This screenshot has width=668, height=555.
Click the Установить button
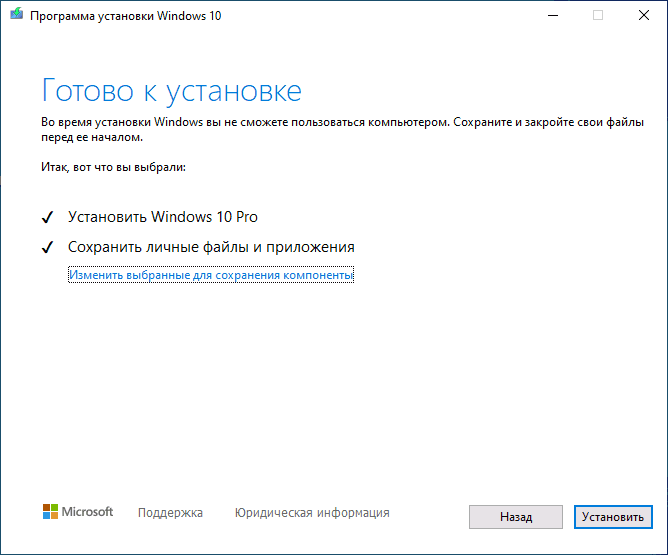613,517
